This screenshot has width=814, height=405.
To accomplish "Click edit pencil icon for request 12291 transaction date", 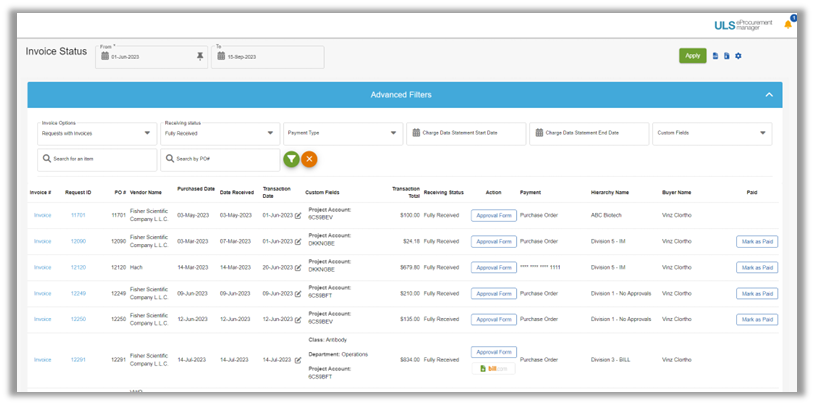I will (x=298, y=359).
